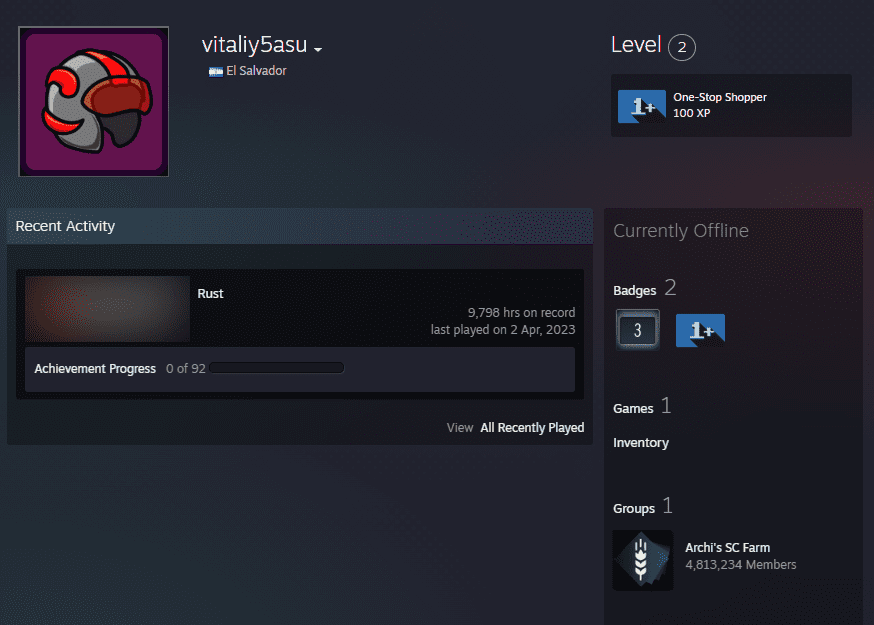
Task: Open the Level 2 circle badge
Action: [x=682, y=47]
